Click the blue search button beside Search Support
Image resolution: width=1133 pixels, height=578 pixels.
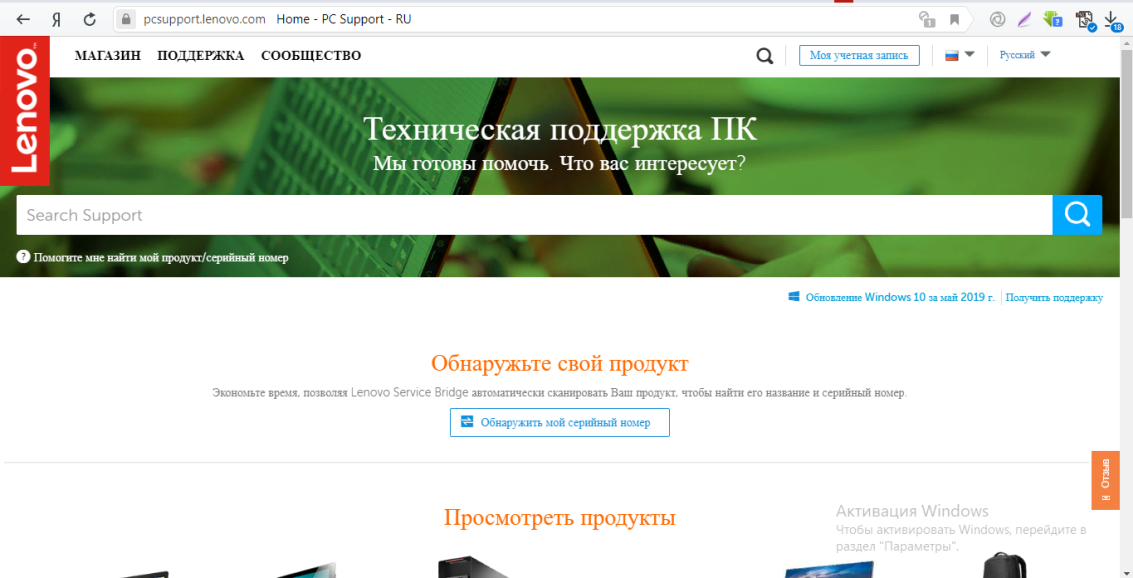[x=1077, y=215]
